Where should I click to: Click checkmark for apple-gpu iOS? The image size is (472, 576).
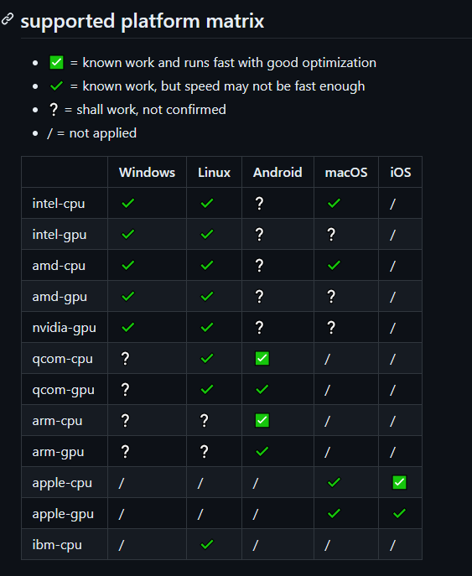point(399,513)
